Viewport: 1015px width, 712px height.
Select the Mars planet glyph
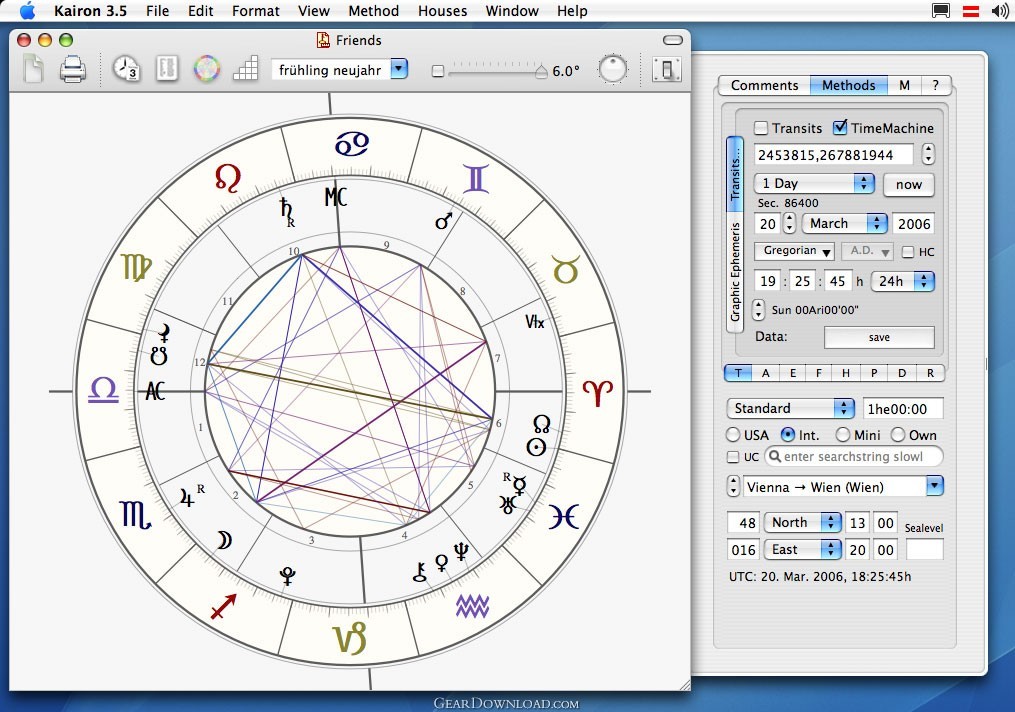(443, 221)
